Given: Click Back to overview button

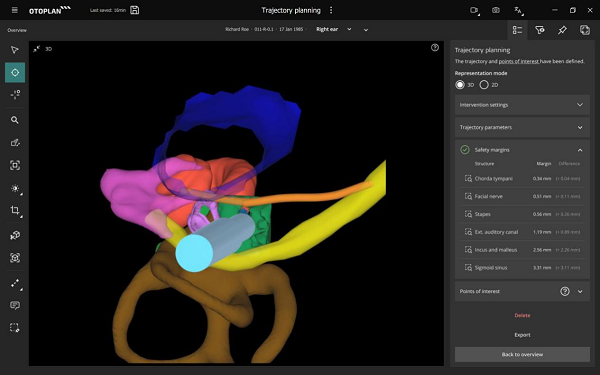Looking at the screenshot, I should (522, 354).
